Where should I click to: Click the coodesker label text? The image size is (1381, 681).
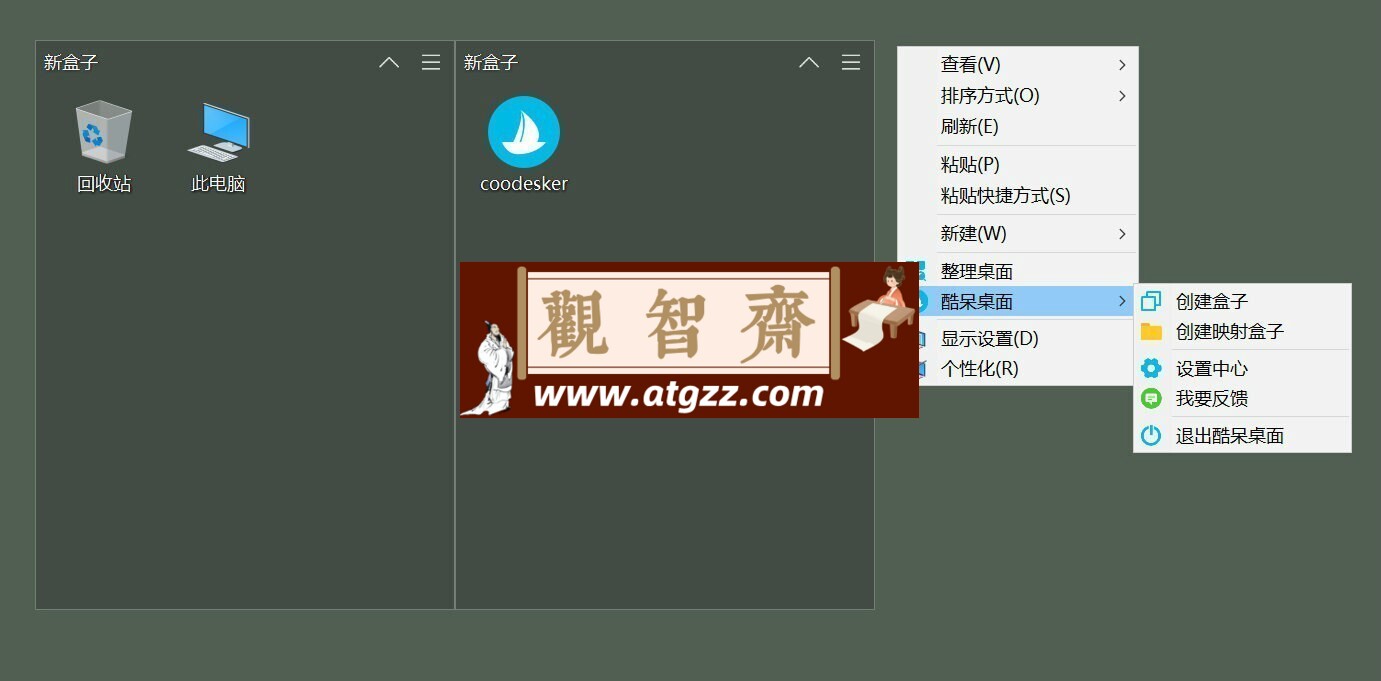[x=524, y=184]
